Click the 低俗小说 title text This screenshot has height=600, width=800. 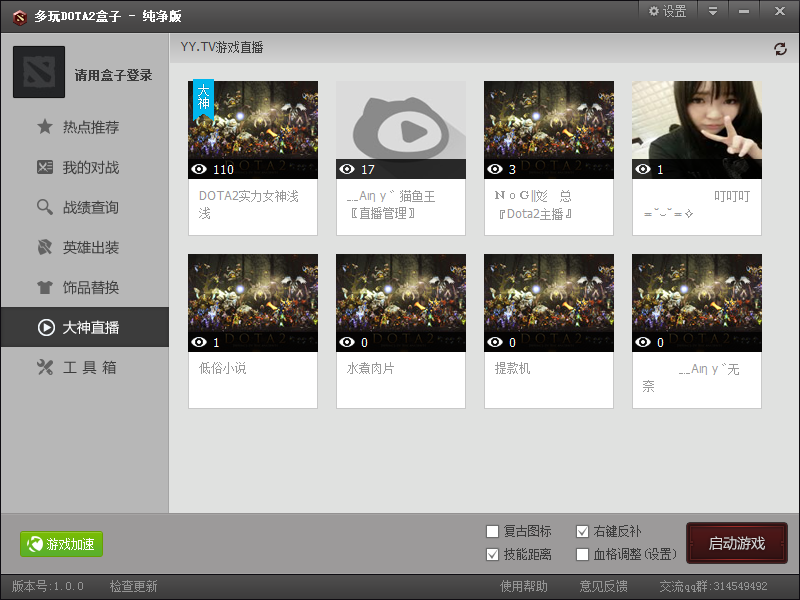click(222, 368)
